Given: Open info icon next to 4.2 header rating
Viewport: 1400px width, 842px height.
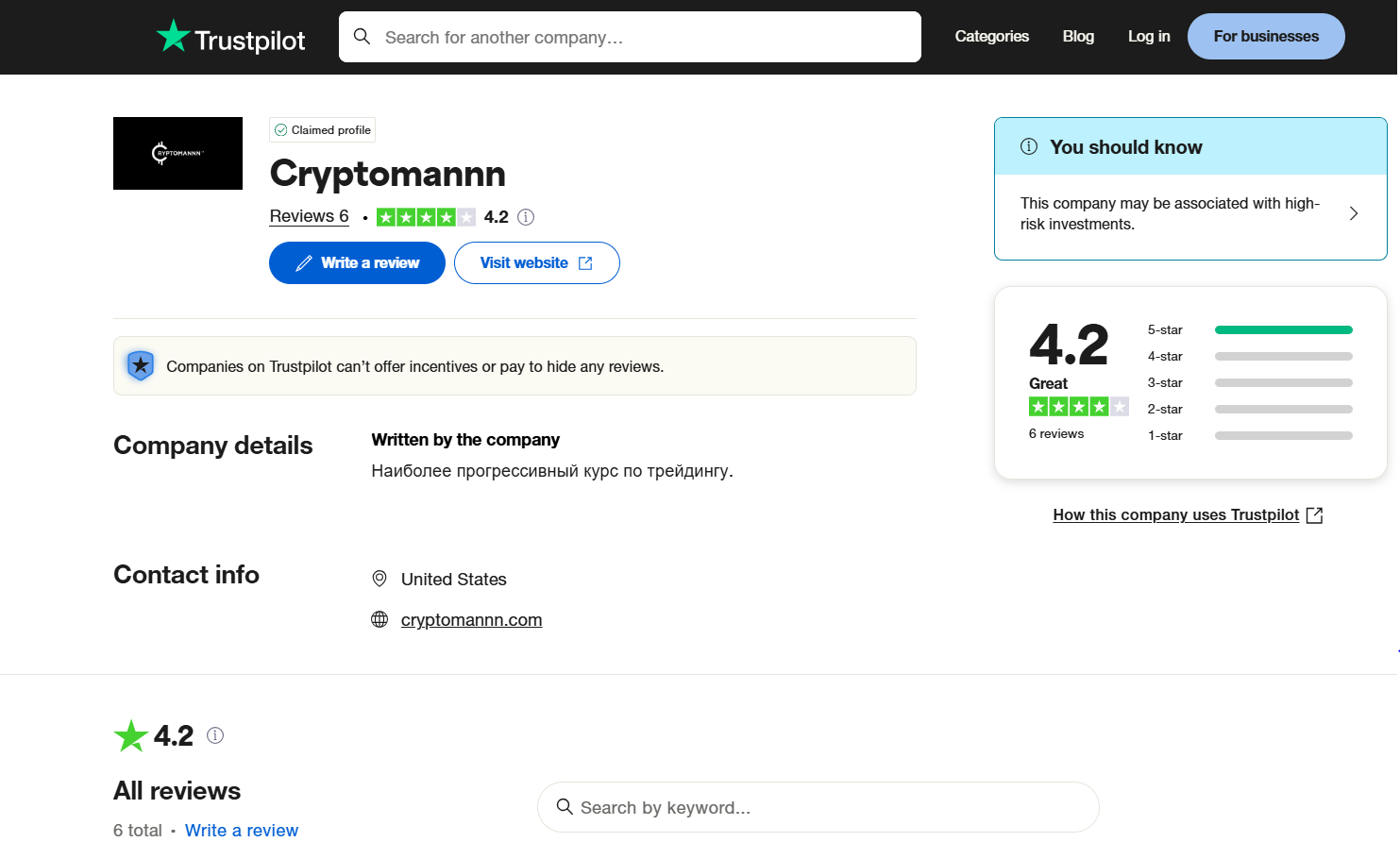Looking at the screenshot, I should pyautogui.click(x=526, y=217).
